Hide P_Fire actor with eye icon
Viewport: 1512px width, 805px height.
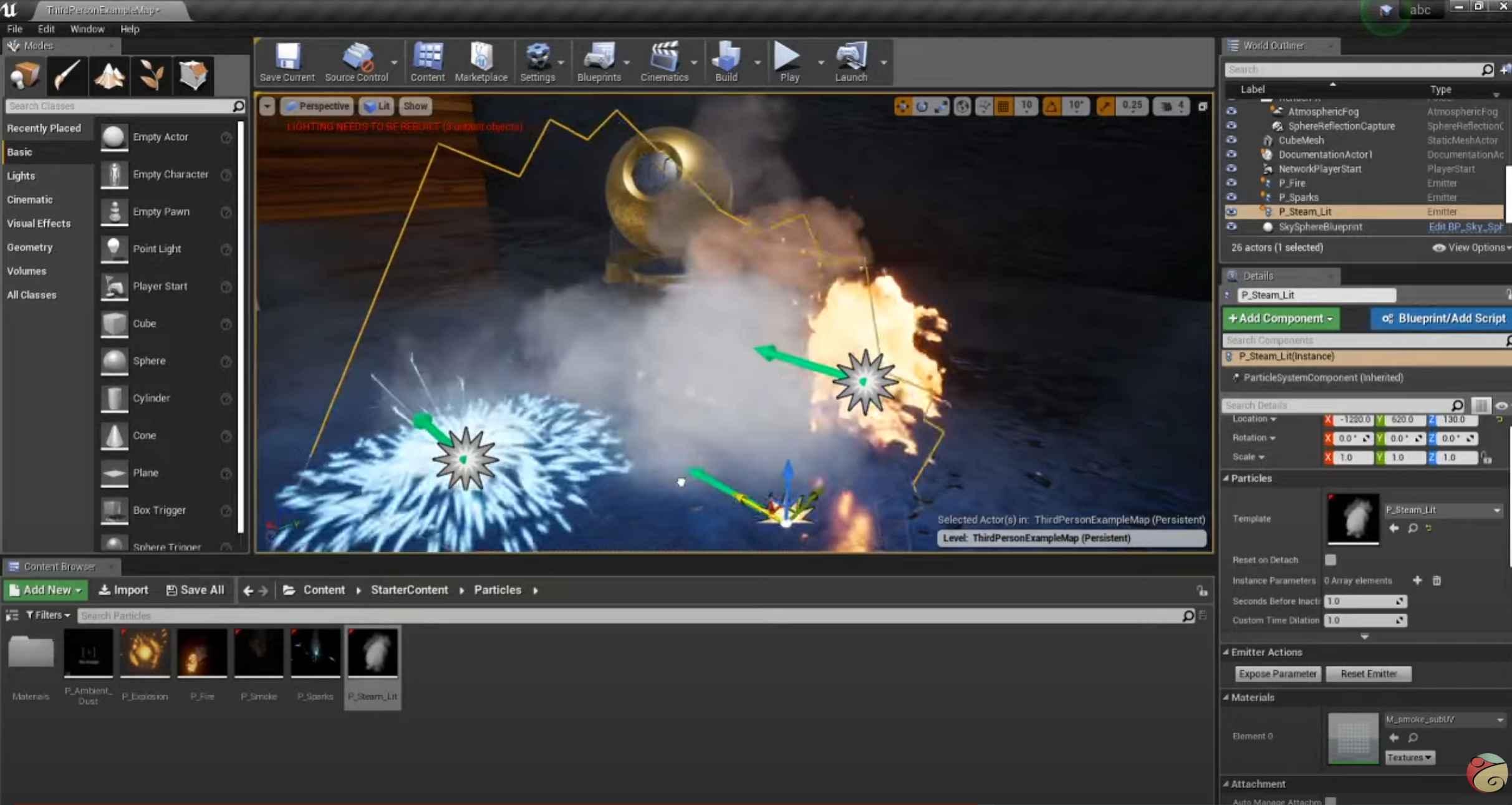click(1231, 183)
